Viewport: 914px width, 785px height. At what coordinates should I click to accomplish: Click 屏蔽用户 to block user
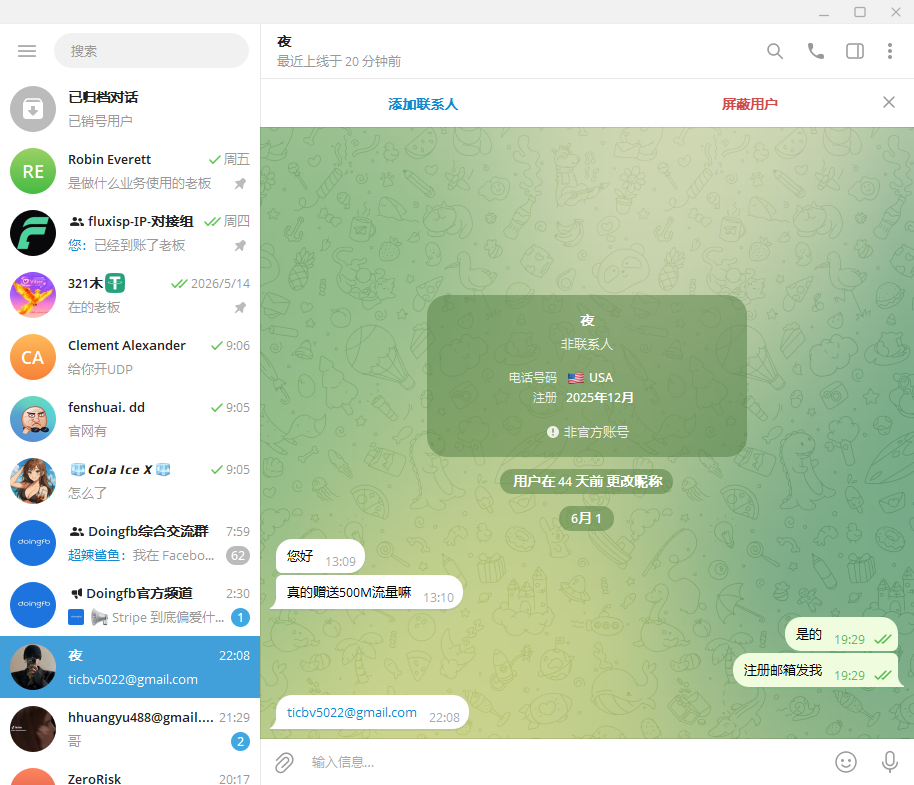749,104
